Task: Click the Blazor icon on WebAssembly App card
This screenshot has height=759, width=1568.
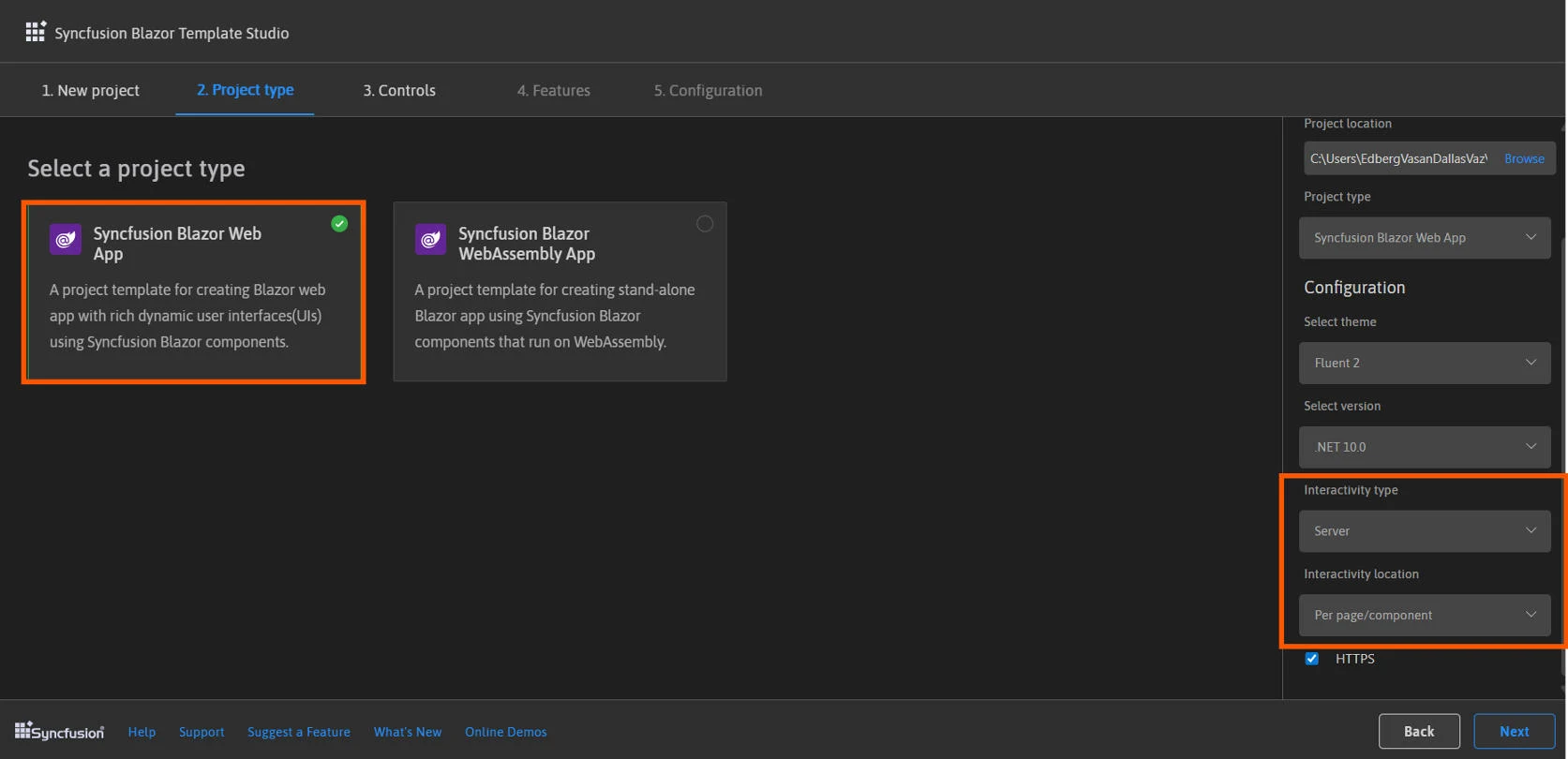Action: click(430, 240)
